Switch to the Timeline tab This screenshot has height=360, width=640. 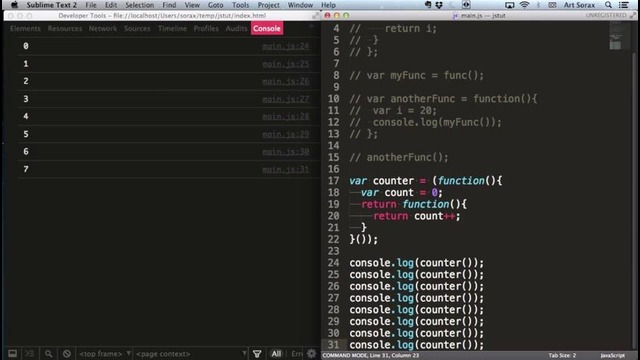pyautogui.click(x=172, y=28)
